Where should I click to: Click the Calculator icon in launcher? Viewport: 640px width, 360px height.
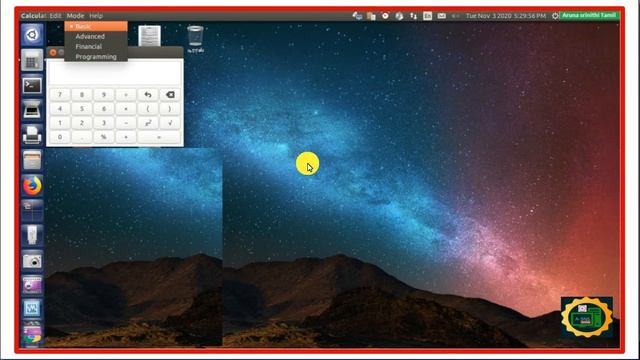(x=32, y=60)
